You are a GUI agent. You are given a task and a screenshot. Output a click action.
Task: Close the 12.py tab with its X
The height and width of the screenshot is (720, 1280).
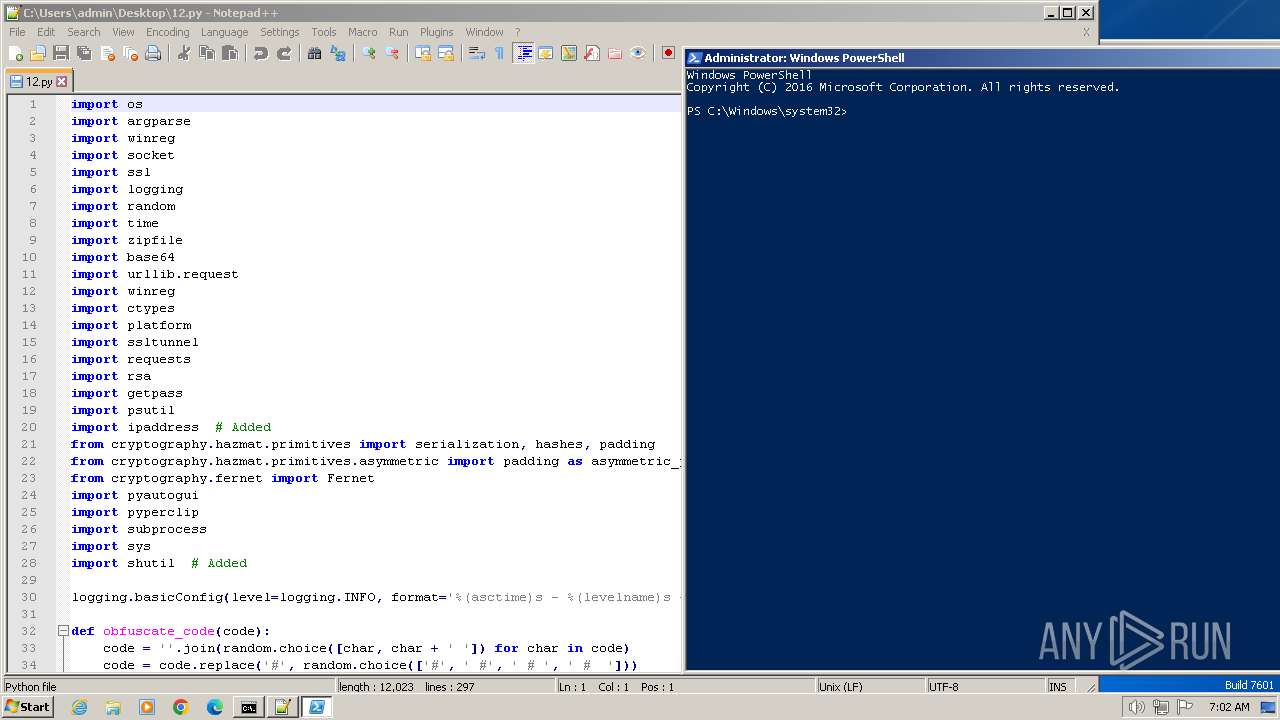[62, 82]
